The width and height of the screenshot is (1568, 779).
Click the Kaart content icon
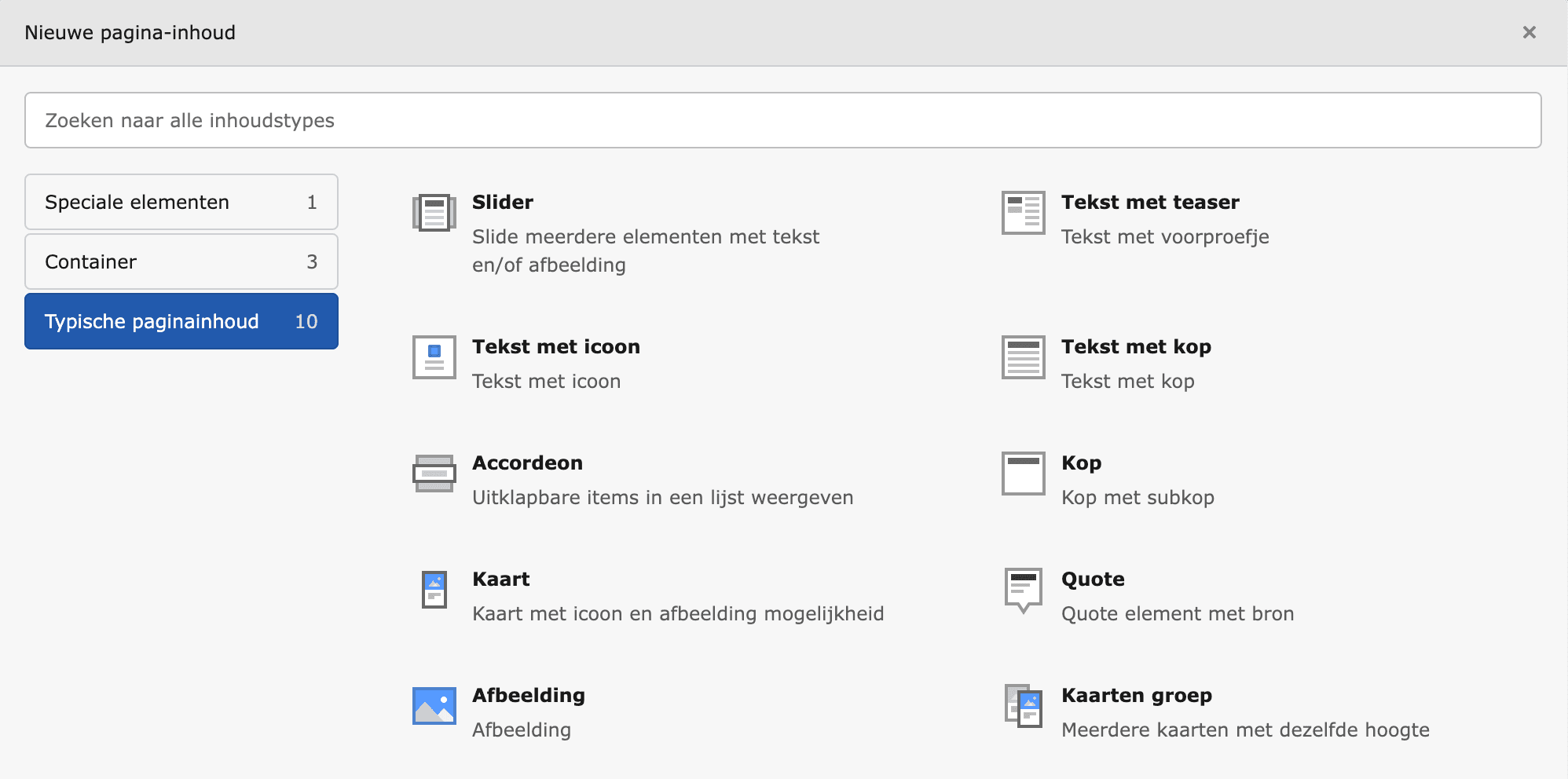(x=434, y=589)
